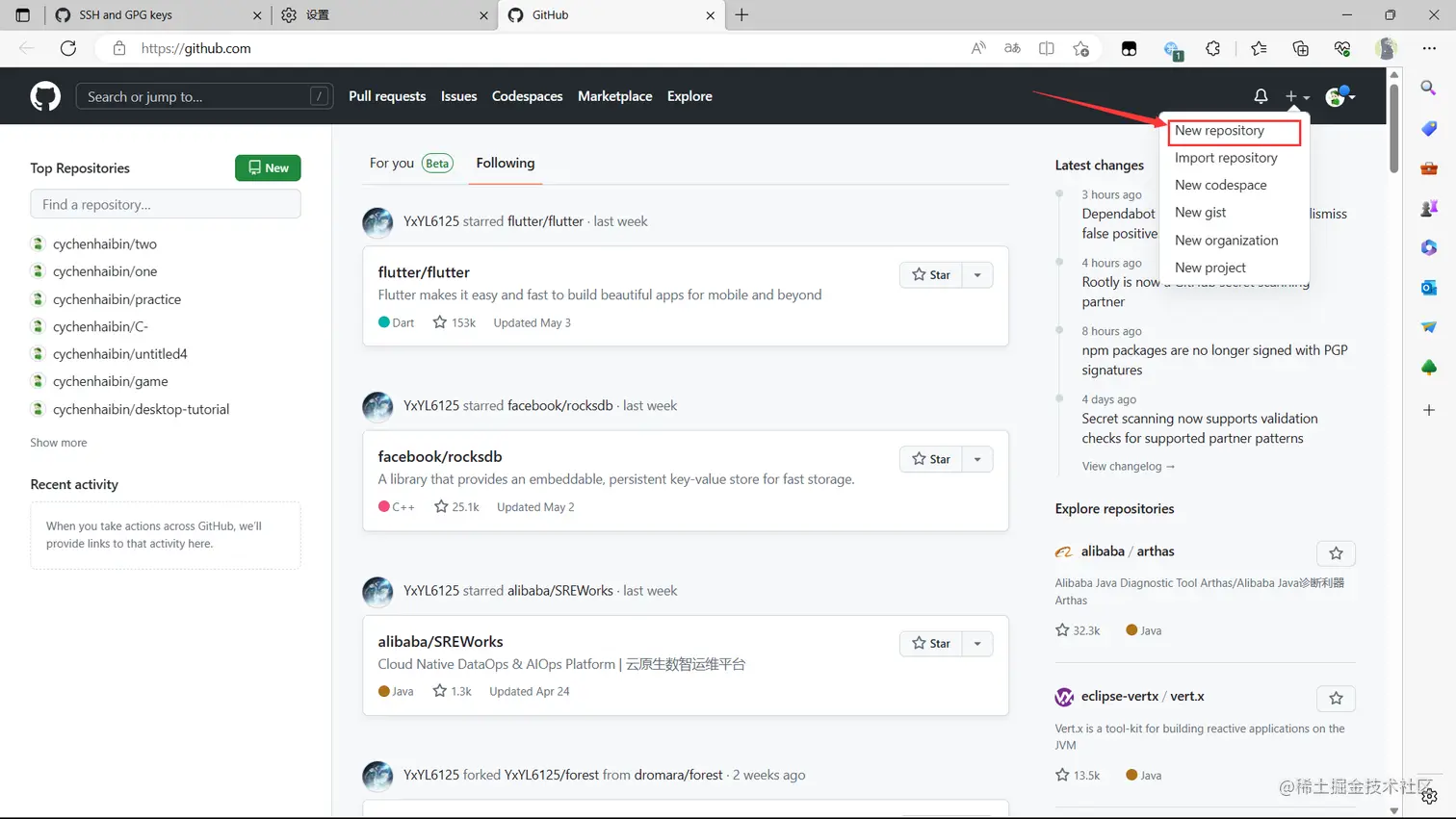This screenshot has width=1456, height=819.
Task: Switch to the For you feed tab
Action: tap(411, 164)
